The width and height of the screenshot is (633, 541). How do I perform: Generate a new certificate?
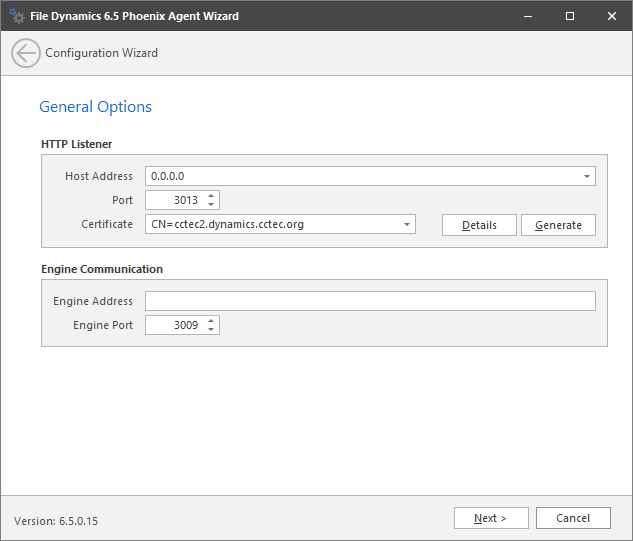(x=558, y=225)
